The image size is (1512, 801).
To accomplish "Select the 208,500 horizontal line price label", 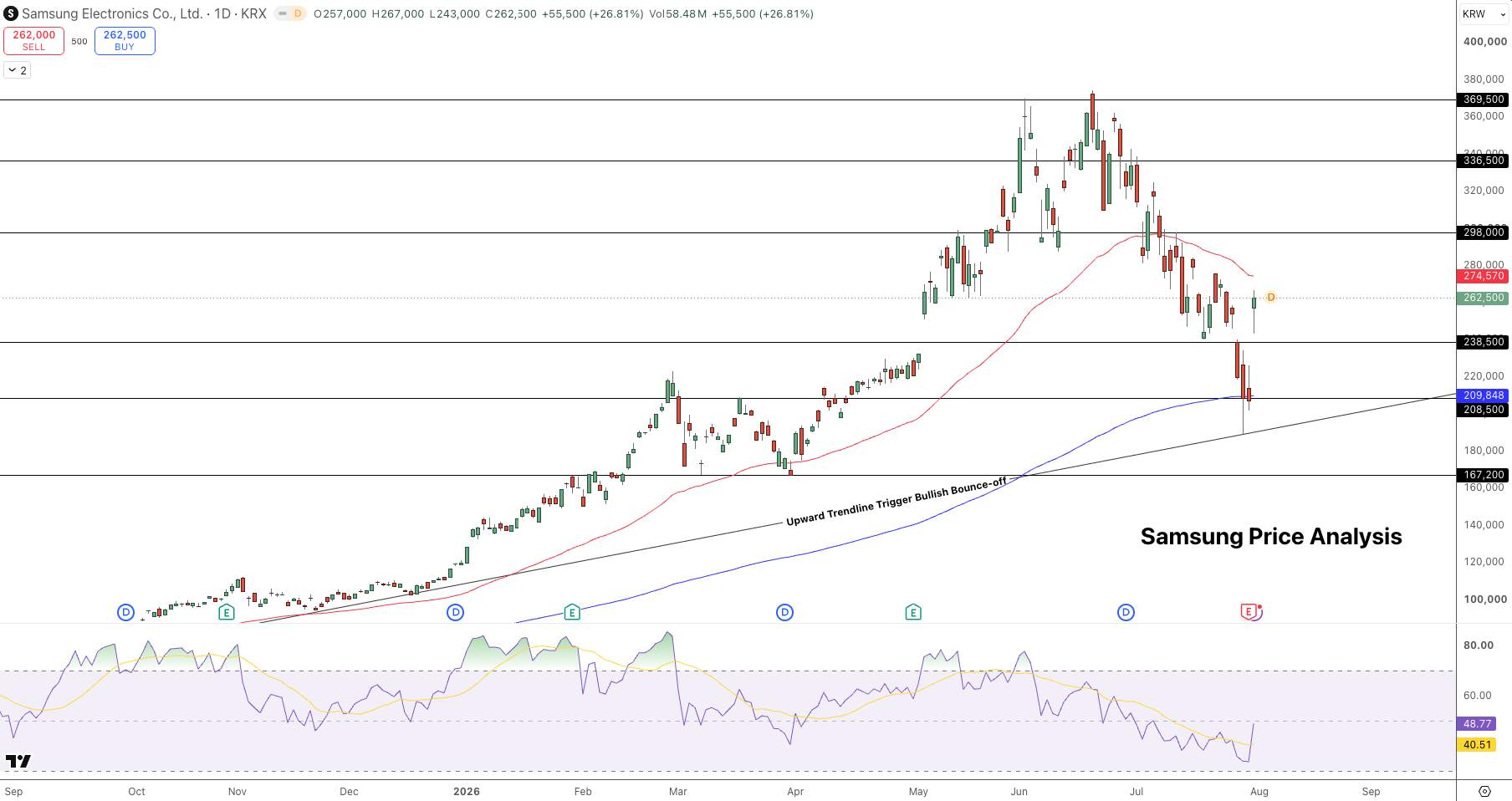I will (1484, 410).
